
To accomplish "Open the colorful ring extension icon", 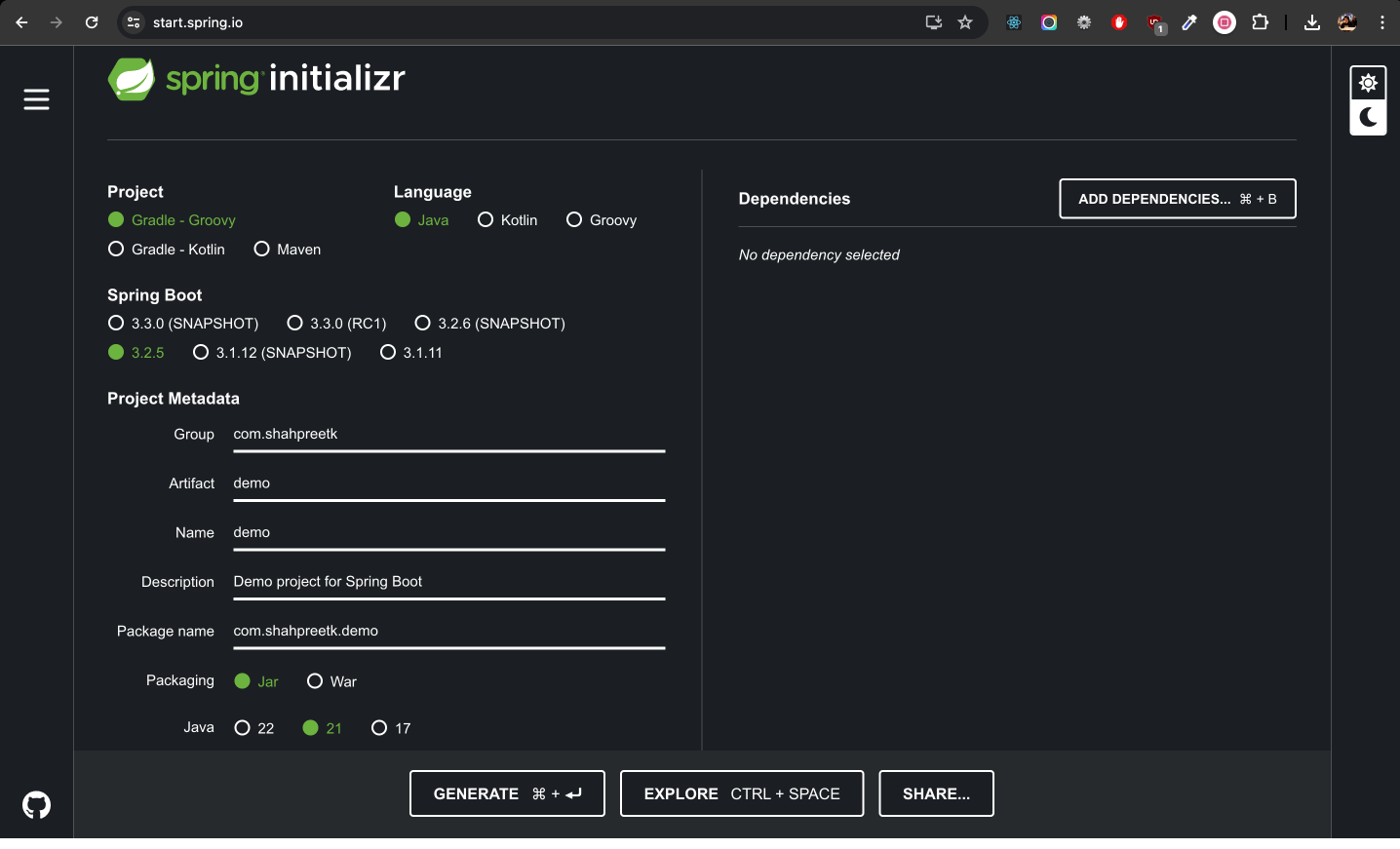I will (x=1049, y=22).
